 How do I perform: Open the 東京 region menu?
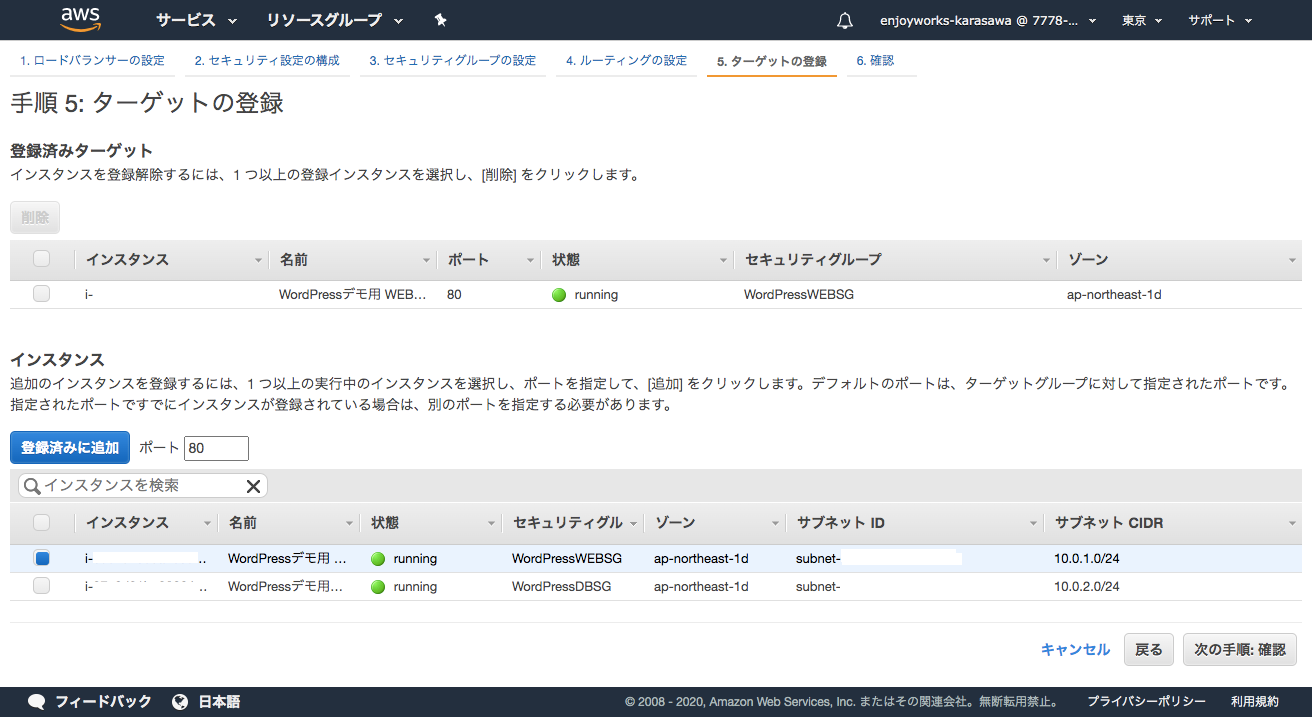1141,20
